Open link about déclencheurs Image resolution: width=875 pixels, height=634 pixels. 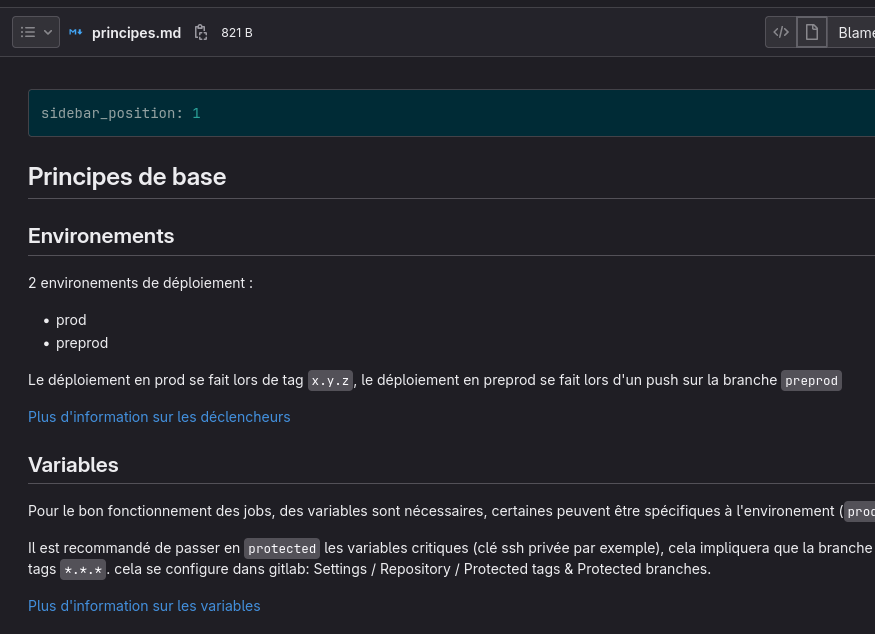click(x=159, y=417)
